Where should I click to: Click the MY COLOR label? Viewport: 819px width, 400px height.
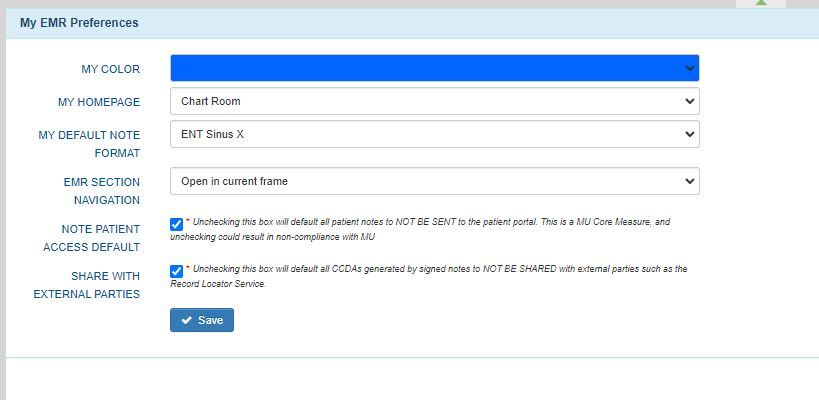click(110, 69)
